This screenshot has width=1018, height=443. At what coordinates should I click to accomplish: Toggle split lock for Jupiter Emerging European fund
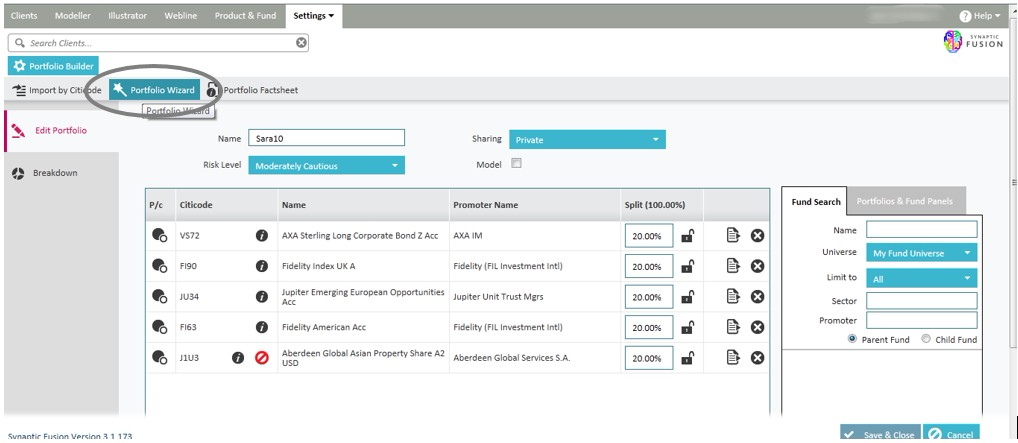point(688,297)
